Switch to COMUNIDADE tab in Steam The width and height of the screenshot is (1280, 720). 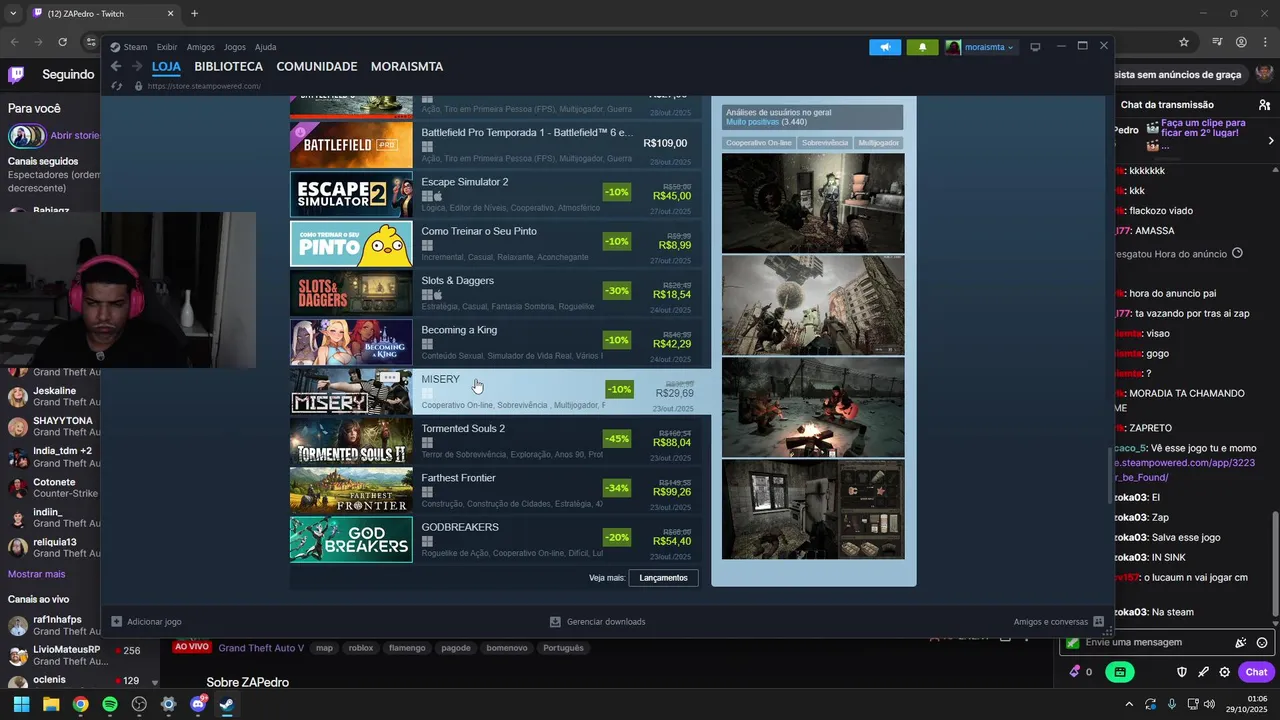(316, 66)
